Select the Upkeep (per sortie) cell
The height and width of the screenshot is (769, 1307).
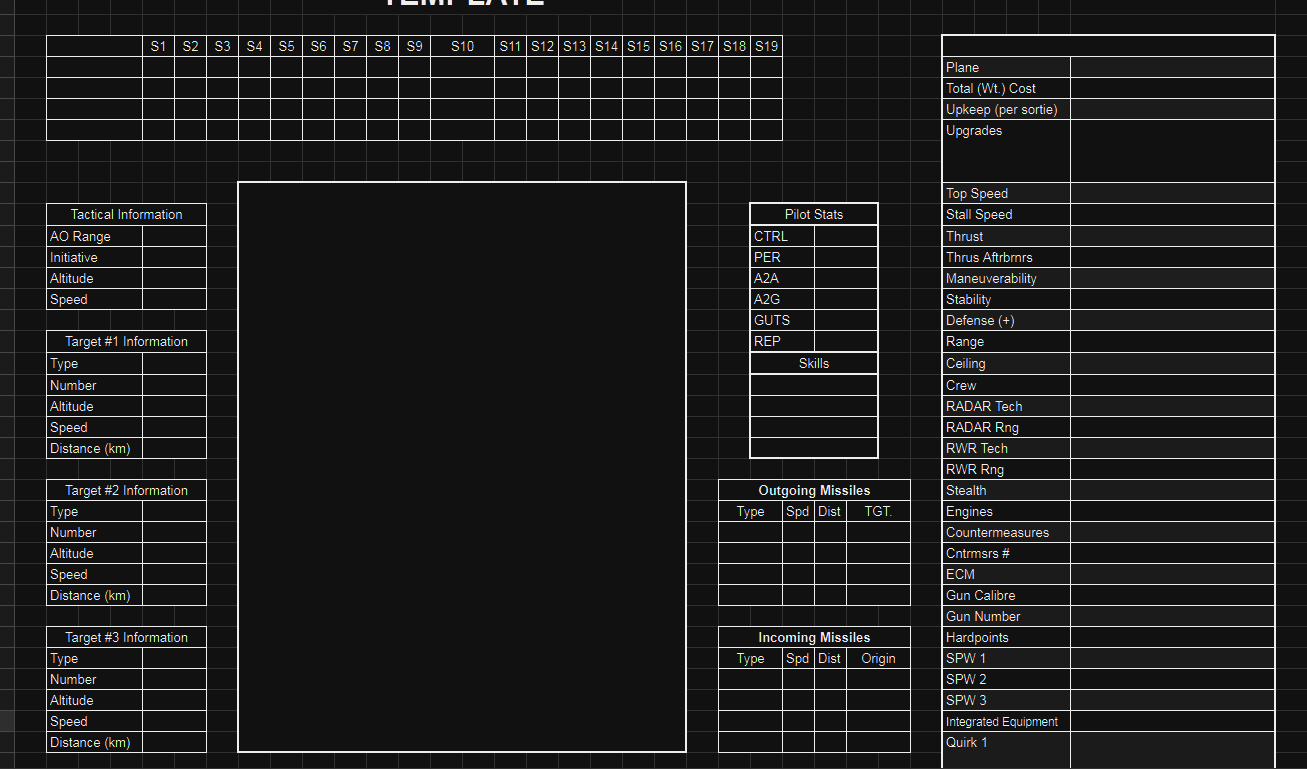1007,109
